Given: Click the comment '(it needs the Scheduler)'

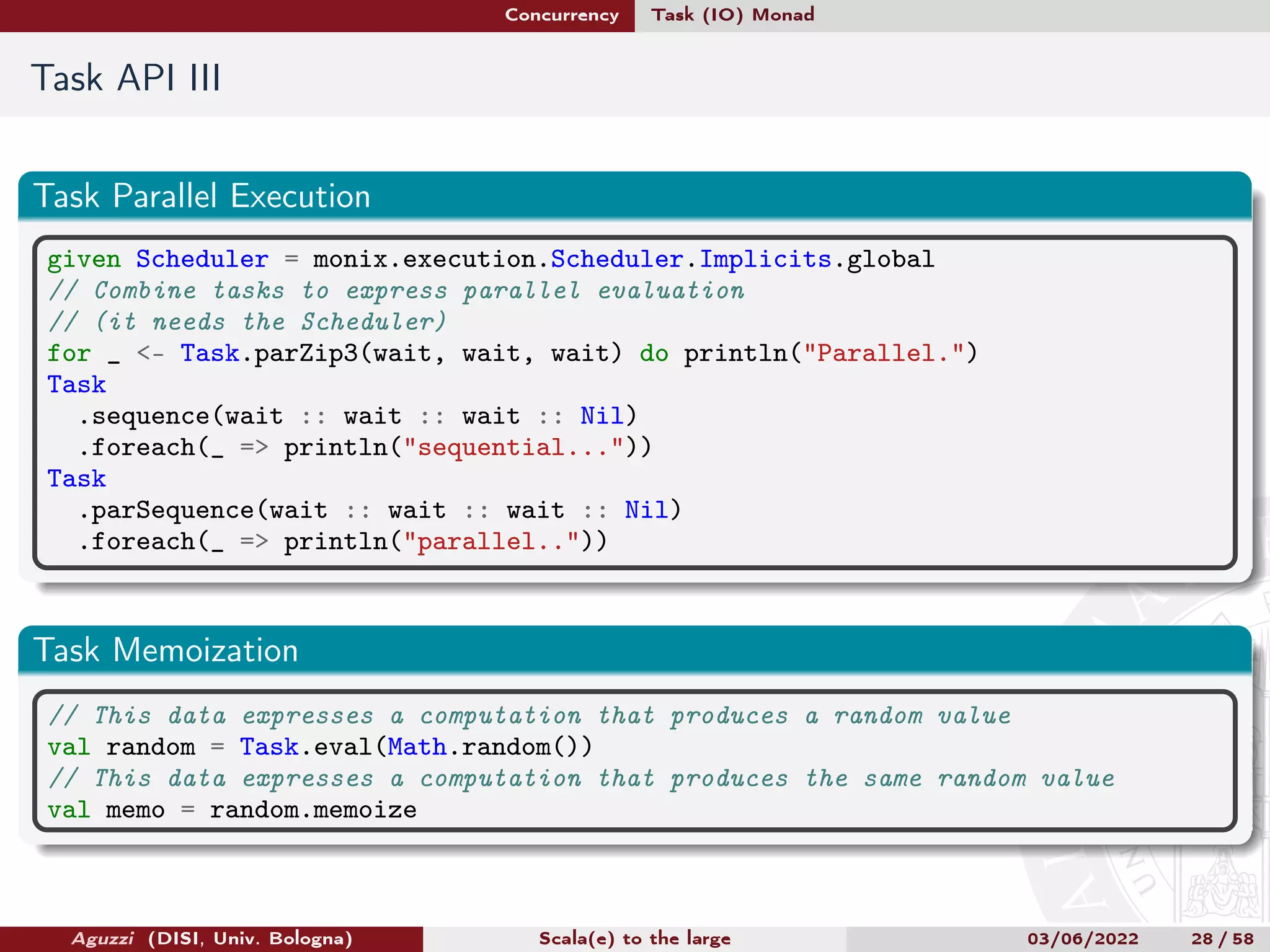Looking at the screenshot, I should (247, 322).
